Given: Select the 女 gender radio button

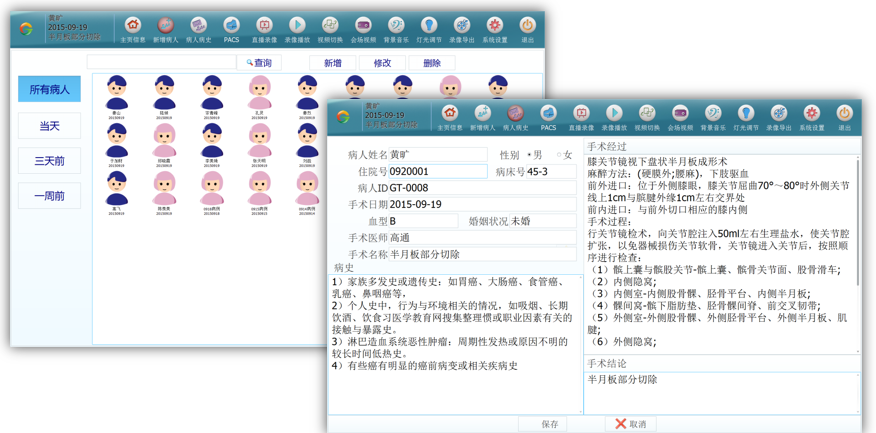Looking at the screenshot, I should [x=560, y=155].
